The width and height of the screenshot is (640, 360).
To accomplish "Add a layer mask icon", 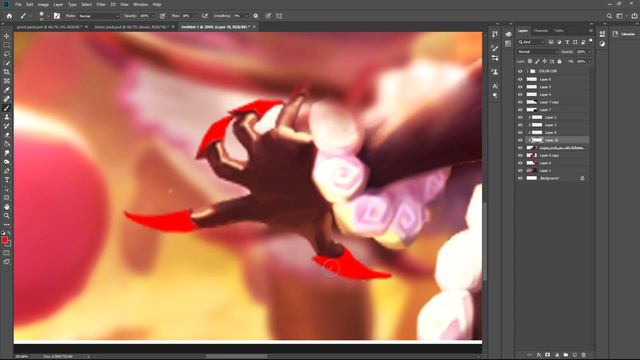I will (x=548, y=355).
